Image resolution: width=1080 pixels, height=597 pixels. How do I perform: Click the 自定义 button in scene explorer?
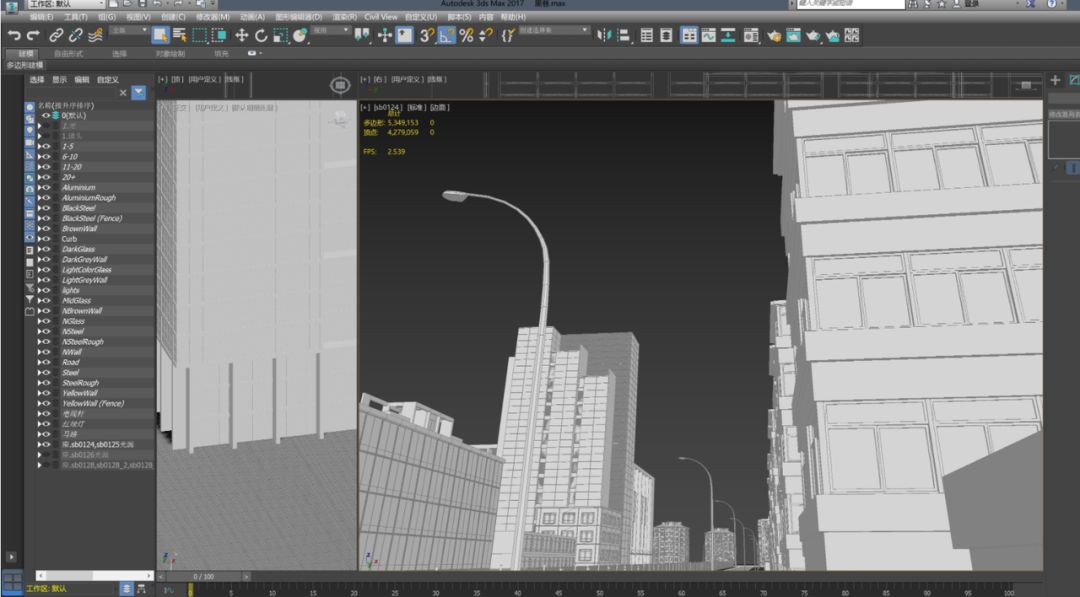[x=107, y=80]
